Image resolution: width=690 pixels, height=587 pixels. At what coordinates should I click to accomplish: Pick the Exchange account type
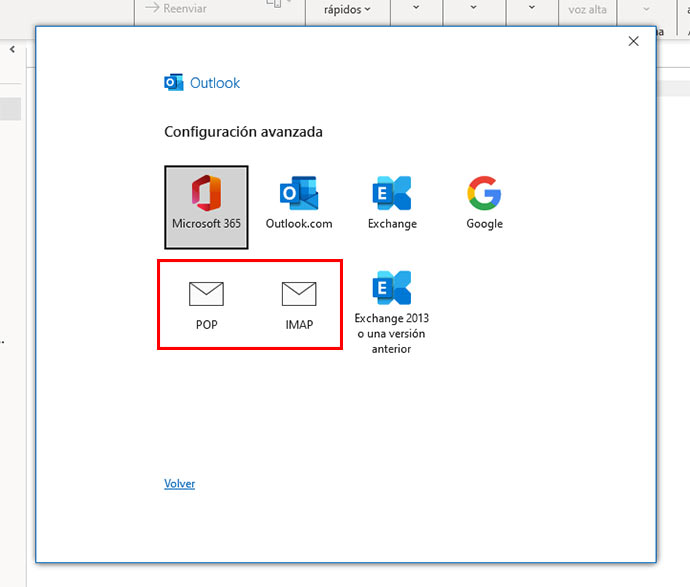tap(392, 203)
